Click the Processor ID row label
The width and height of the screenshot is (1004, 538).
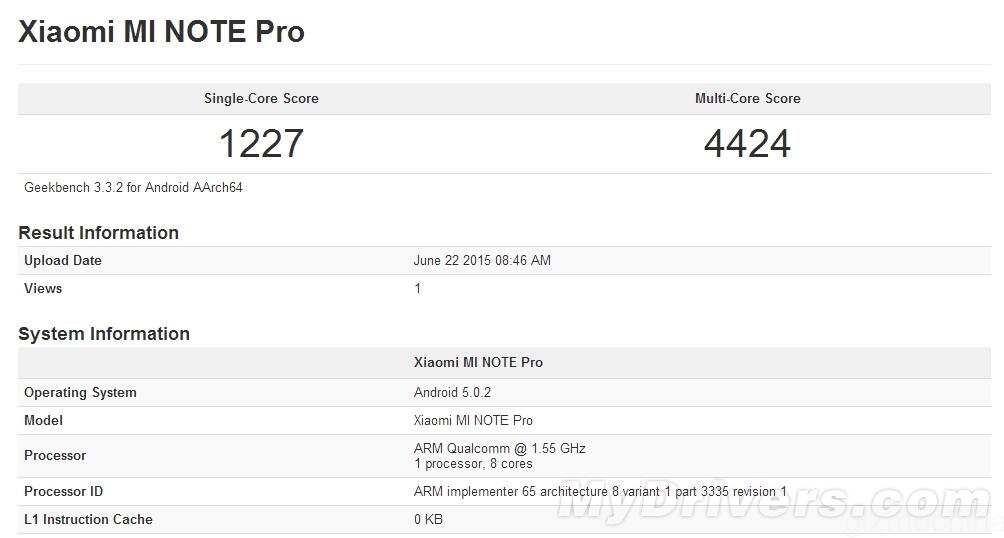pos(63,491)
